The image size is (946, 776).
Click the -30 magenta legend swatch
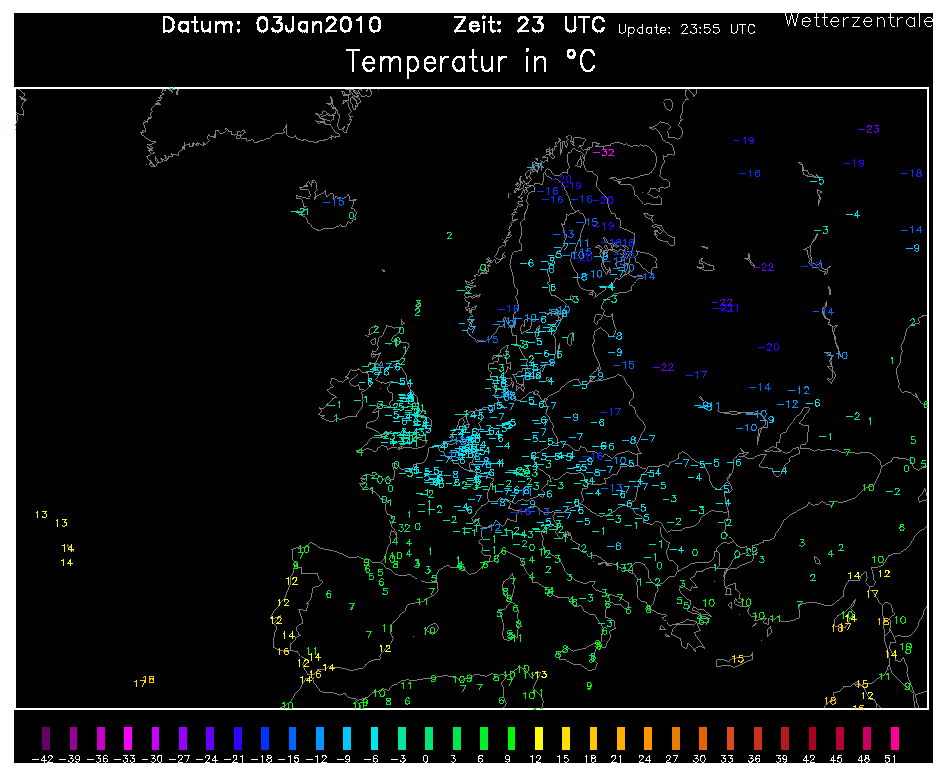pyautogui.click(x=154, y=738)
